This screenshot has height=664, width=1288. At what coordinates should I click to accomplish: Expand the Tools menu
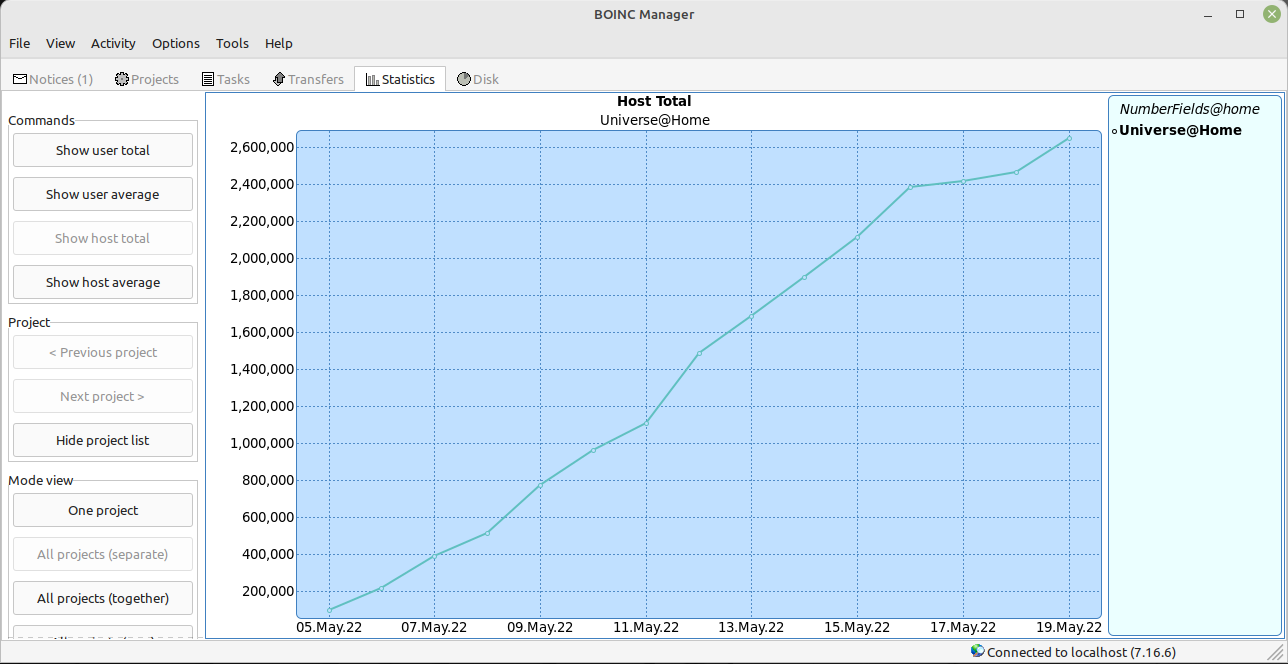click(232, 43)
